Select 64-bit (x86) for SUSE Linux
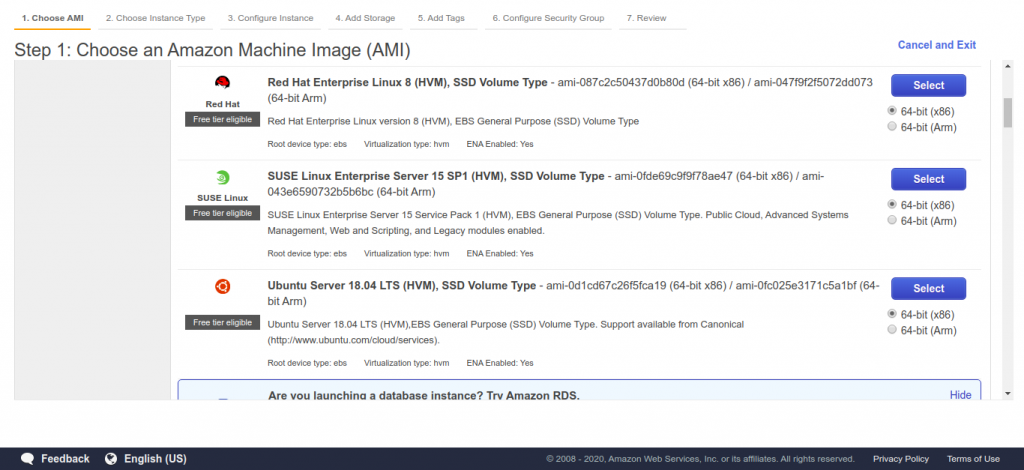 [x=892, y=204]
